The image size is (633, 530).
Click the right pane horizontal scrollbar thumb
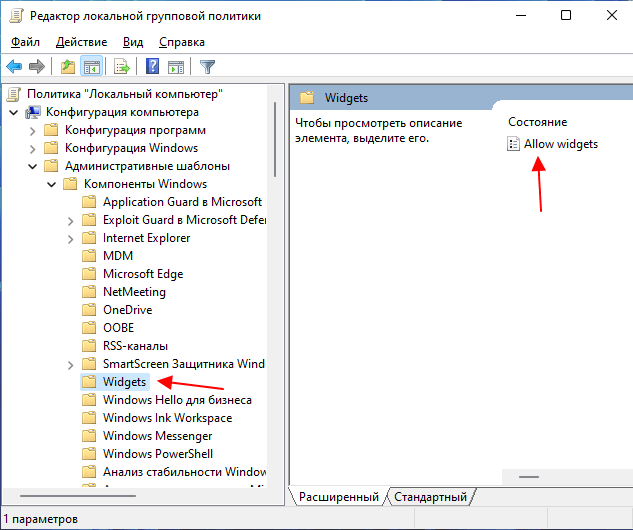[x=528, y=477]
